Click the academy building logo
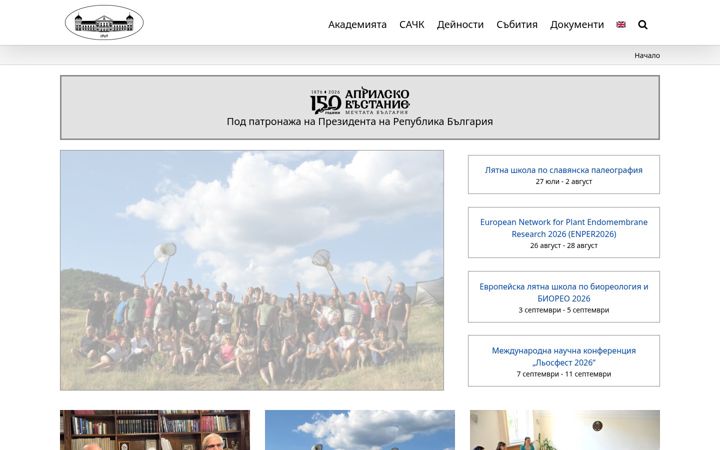This screenshot has height=450, width=720. (x=104, y=22)
